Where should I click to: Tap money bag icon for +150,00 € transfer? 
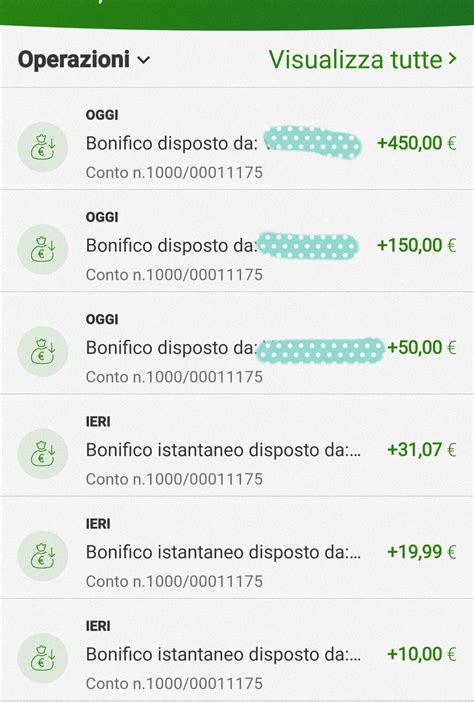point(43,249)
